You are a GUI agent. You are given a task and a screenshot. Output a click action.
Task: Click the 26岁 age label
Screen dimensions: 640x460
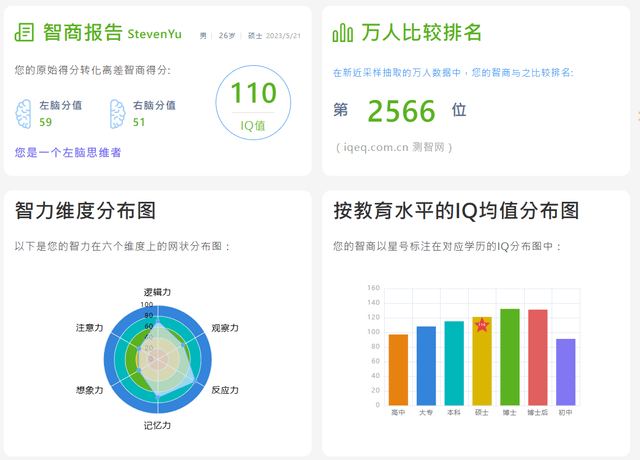tap(227, 36)
